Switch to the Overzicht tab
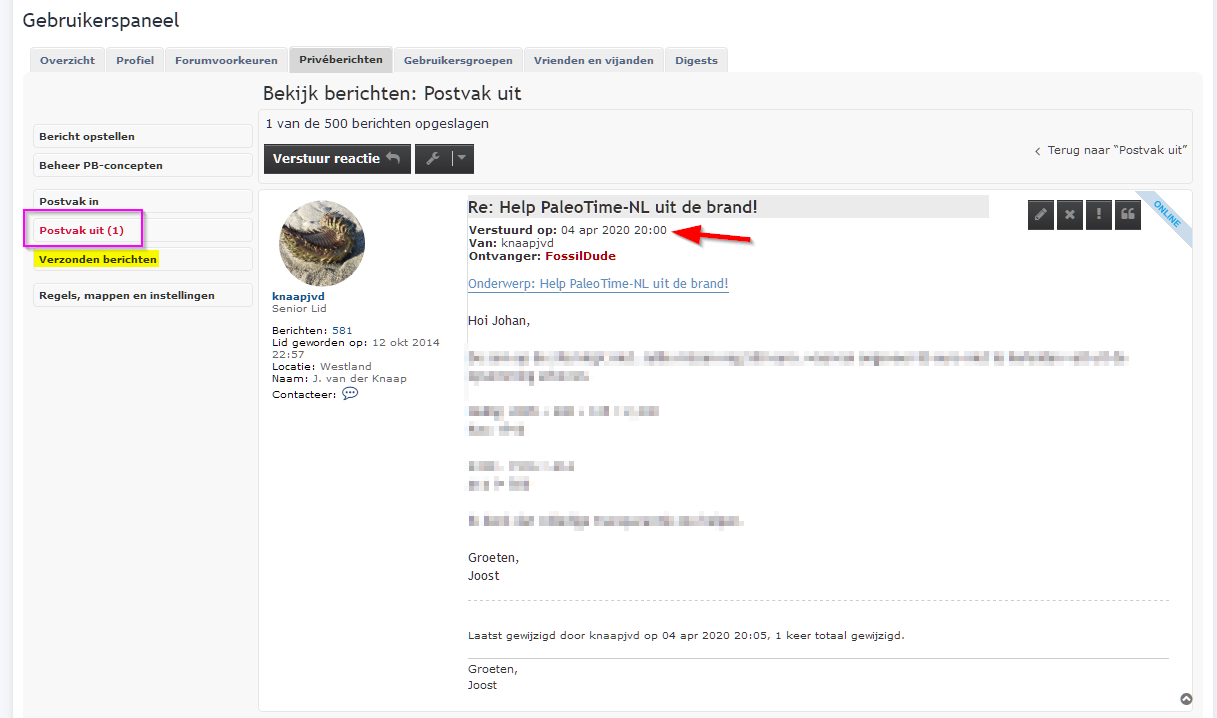This screenshot has height=718, width=1217. pos(67,60)
